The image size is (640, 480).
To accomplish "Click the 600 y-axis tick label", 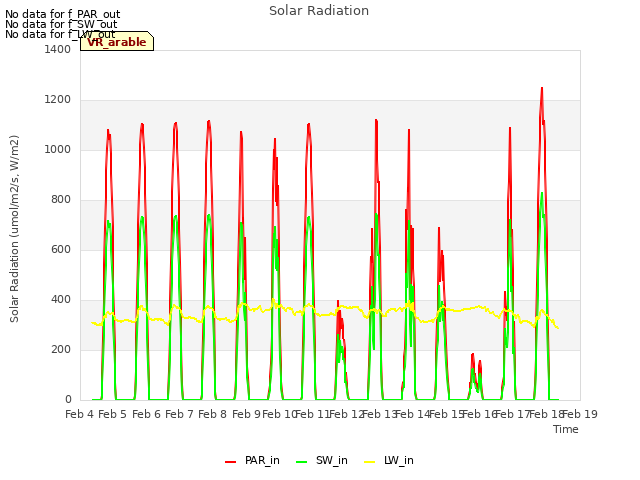I will (x=61, y=250).
